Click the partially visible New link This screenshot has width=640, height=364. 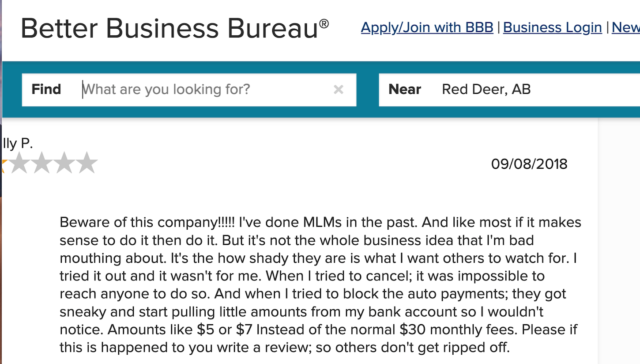626,27
